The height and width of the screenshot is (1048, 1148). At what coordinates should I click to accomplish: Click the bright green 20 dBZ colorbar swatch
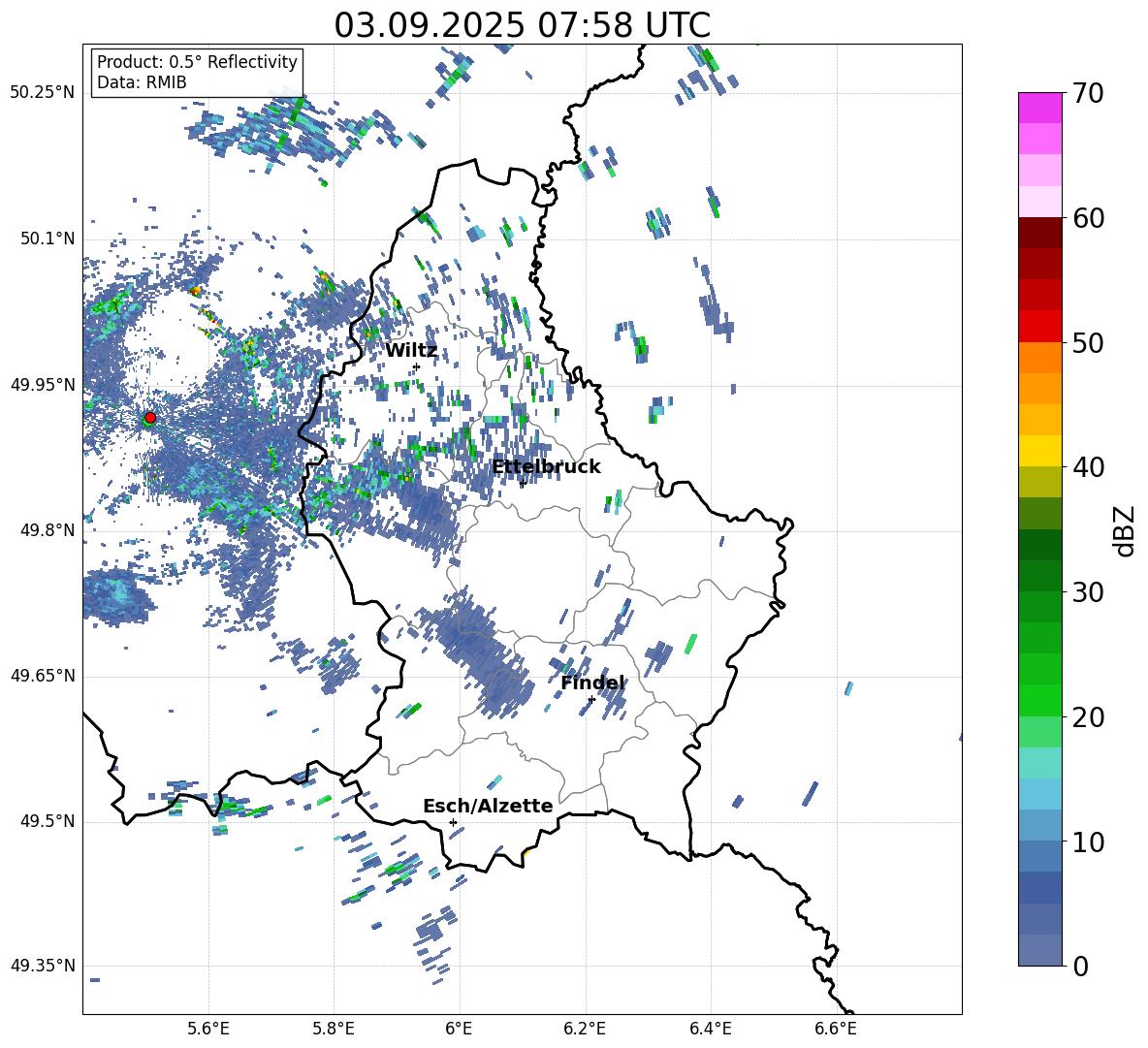[1040, 700]
